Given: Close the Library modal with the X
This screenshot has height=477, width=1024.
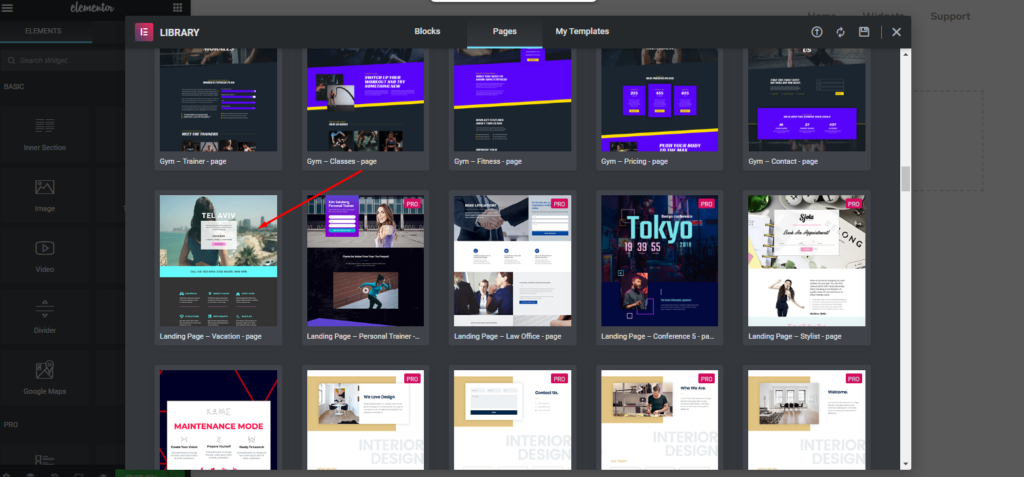Looking at the screenshot, I should point(897,32).
